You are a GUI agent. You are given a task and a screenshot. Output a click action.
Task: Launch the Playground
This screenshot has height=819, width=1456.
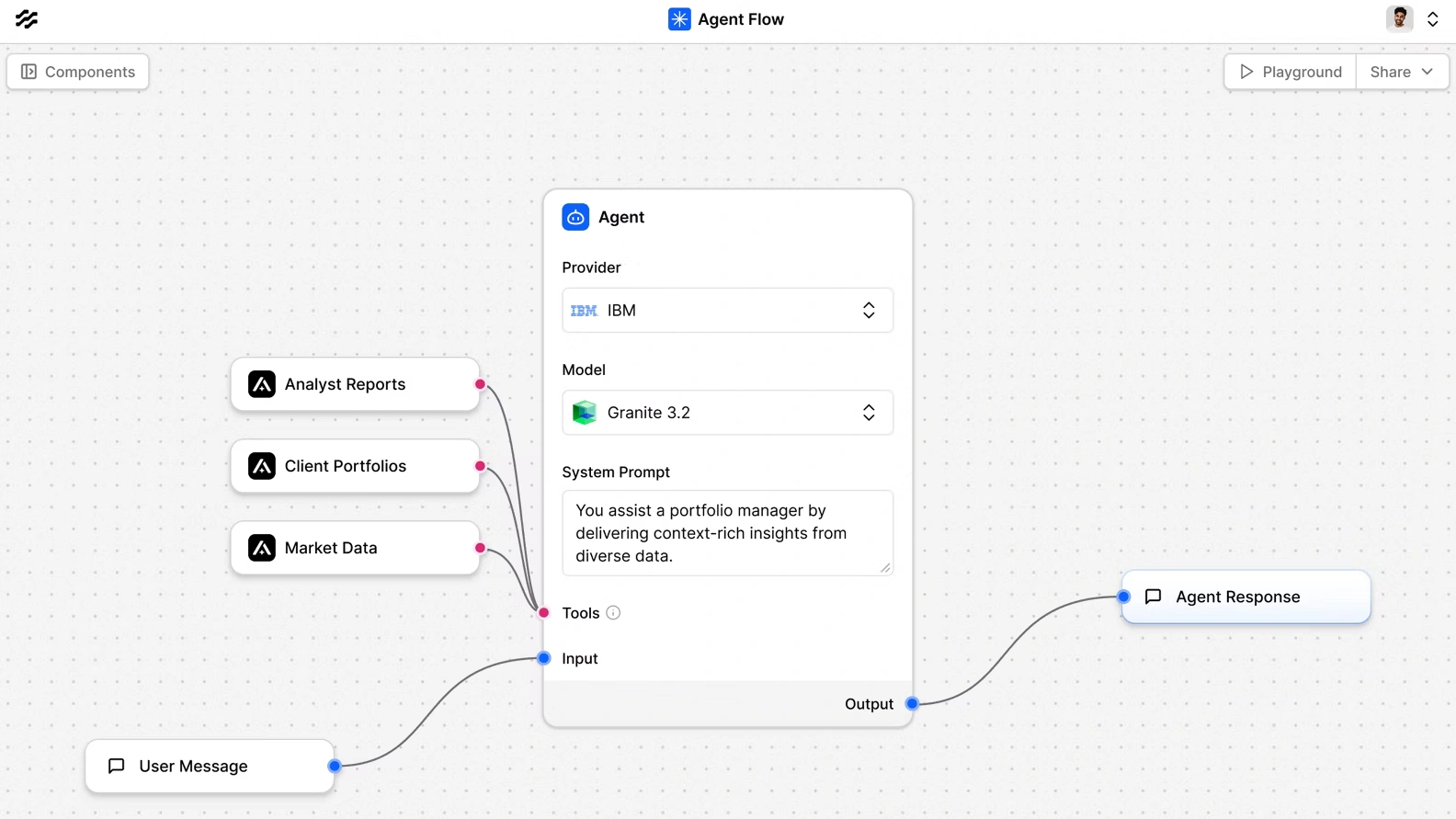click(x=1291, y=72)
